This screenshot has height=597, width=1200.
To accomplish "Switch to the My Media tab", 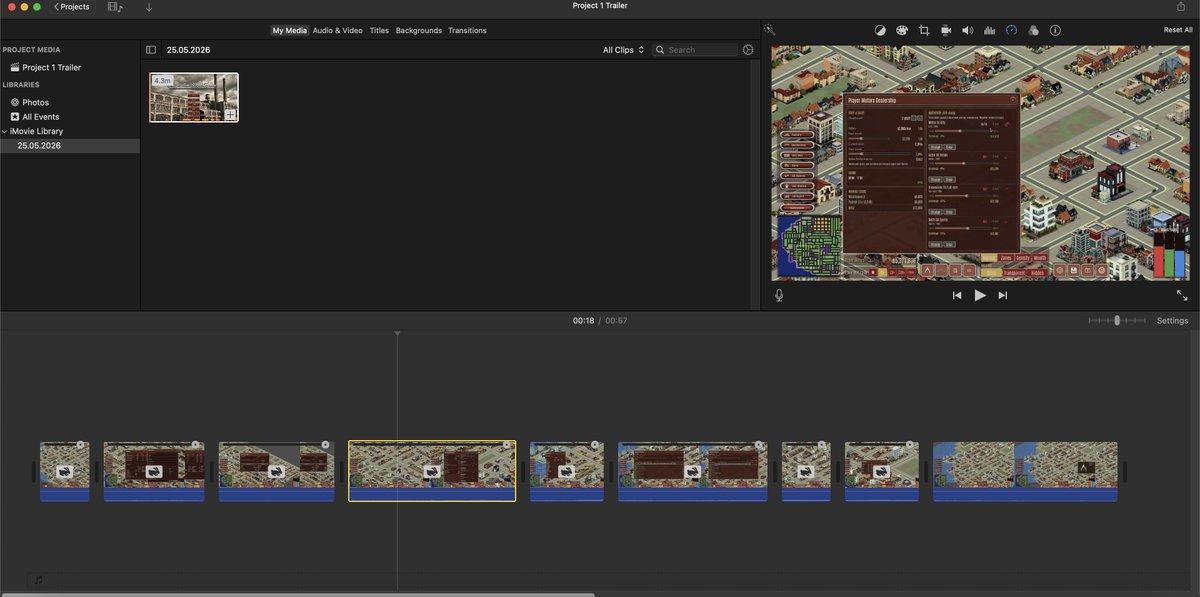I will point(290,30).
